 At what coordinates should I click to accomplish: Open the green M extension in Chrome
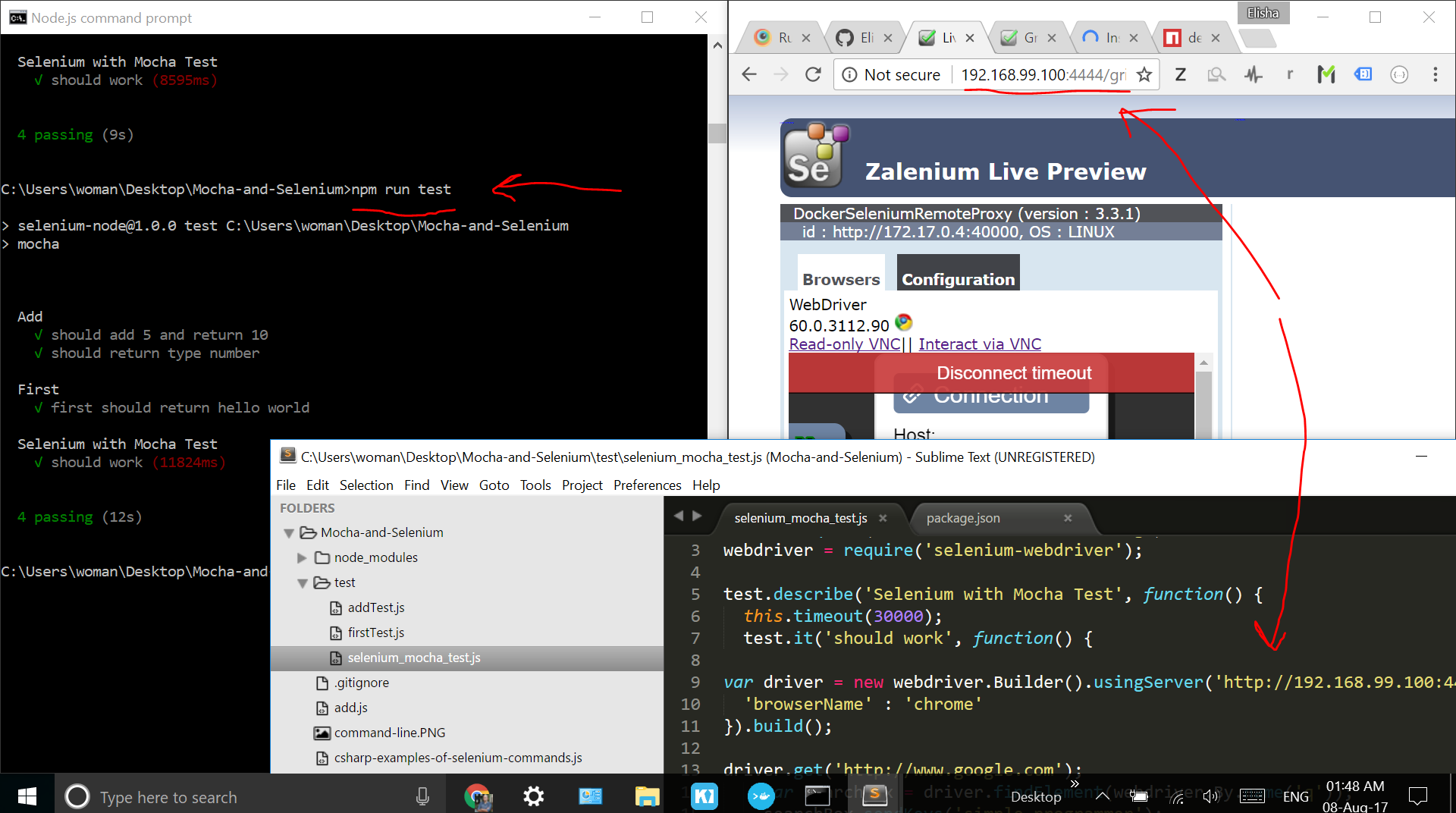pos(1326,74)
